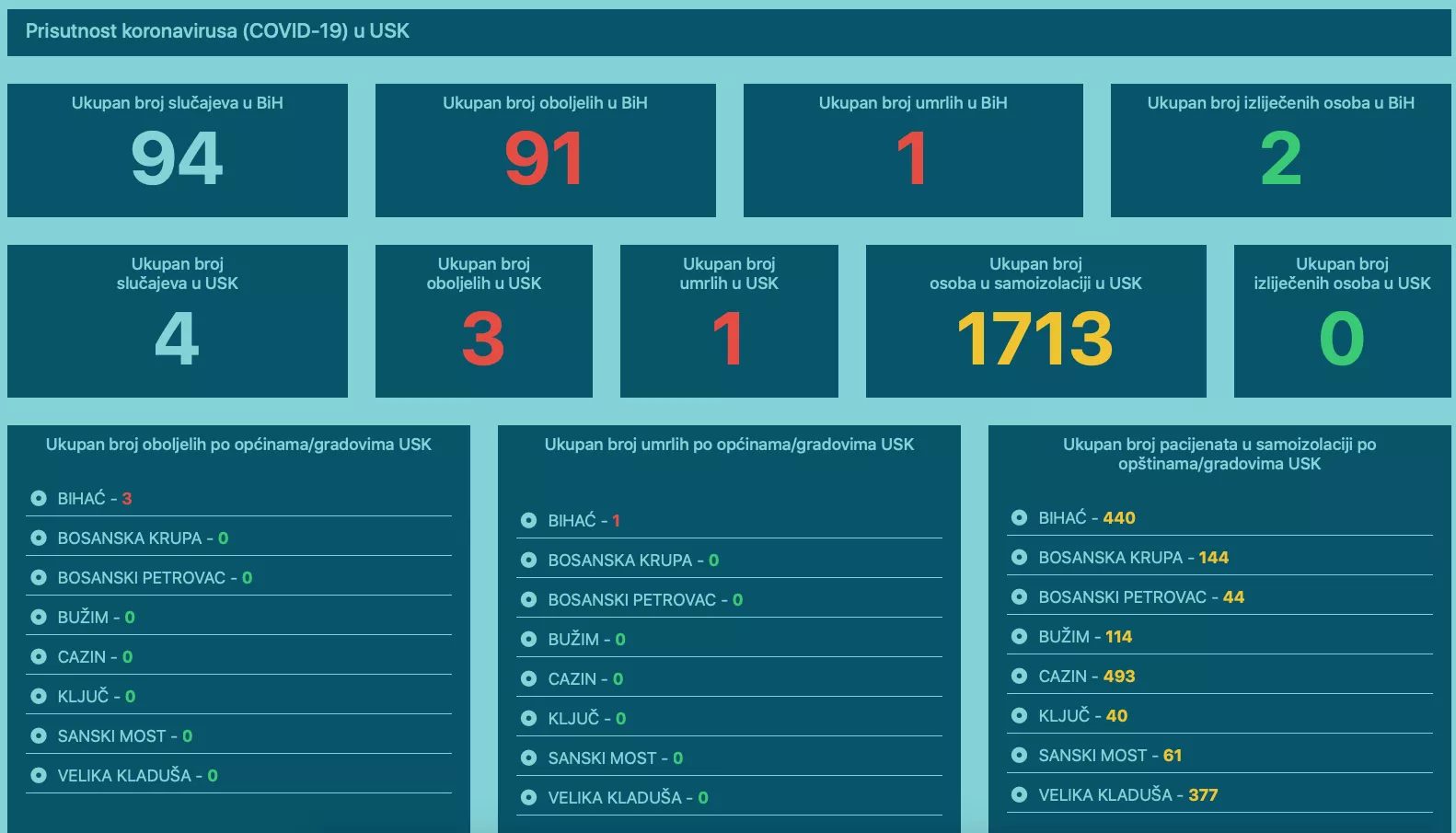Click the 'Ukupan broj umrlih u USK' card
Image resolution: width=1456 pixels, height=833 pixels.
729,321
